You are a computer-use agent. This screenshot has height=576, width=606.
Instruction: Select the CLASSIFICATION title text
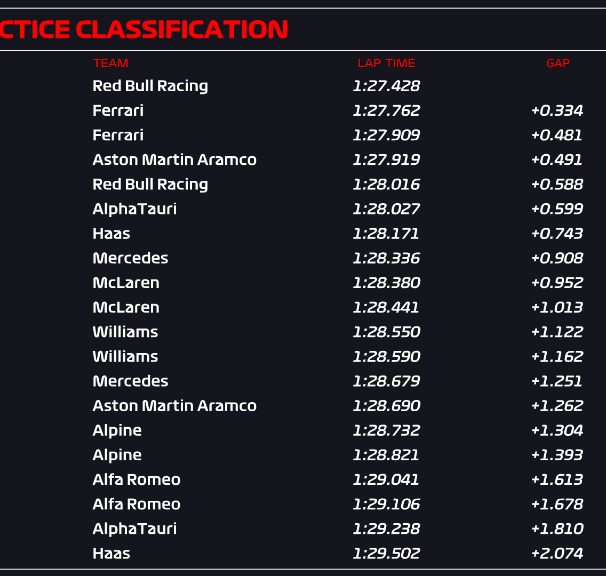[182, 29]
